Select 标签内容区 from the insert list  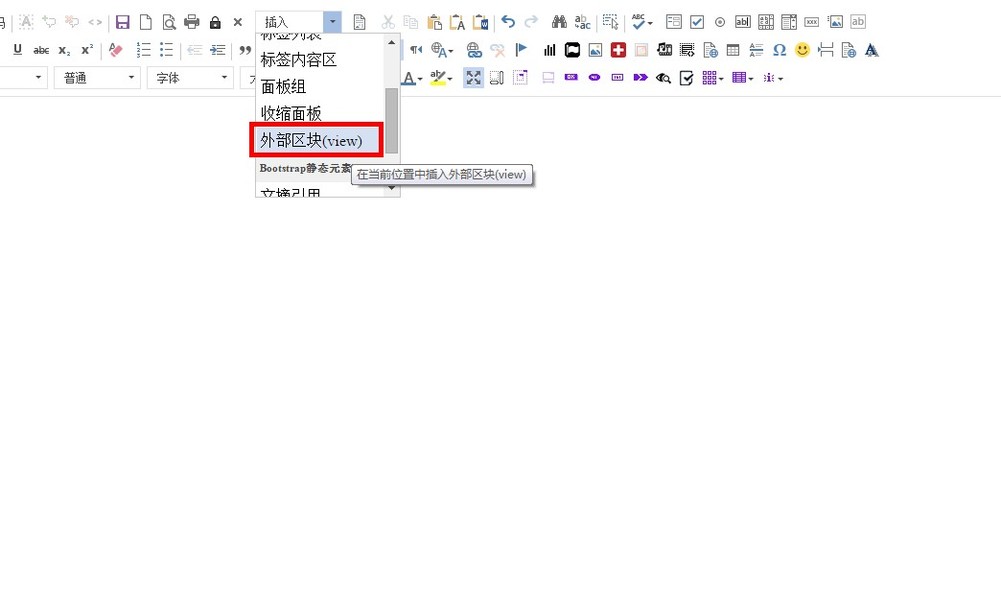320,60
